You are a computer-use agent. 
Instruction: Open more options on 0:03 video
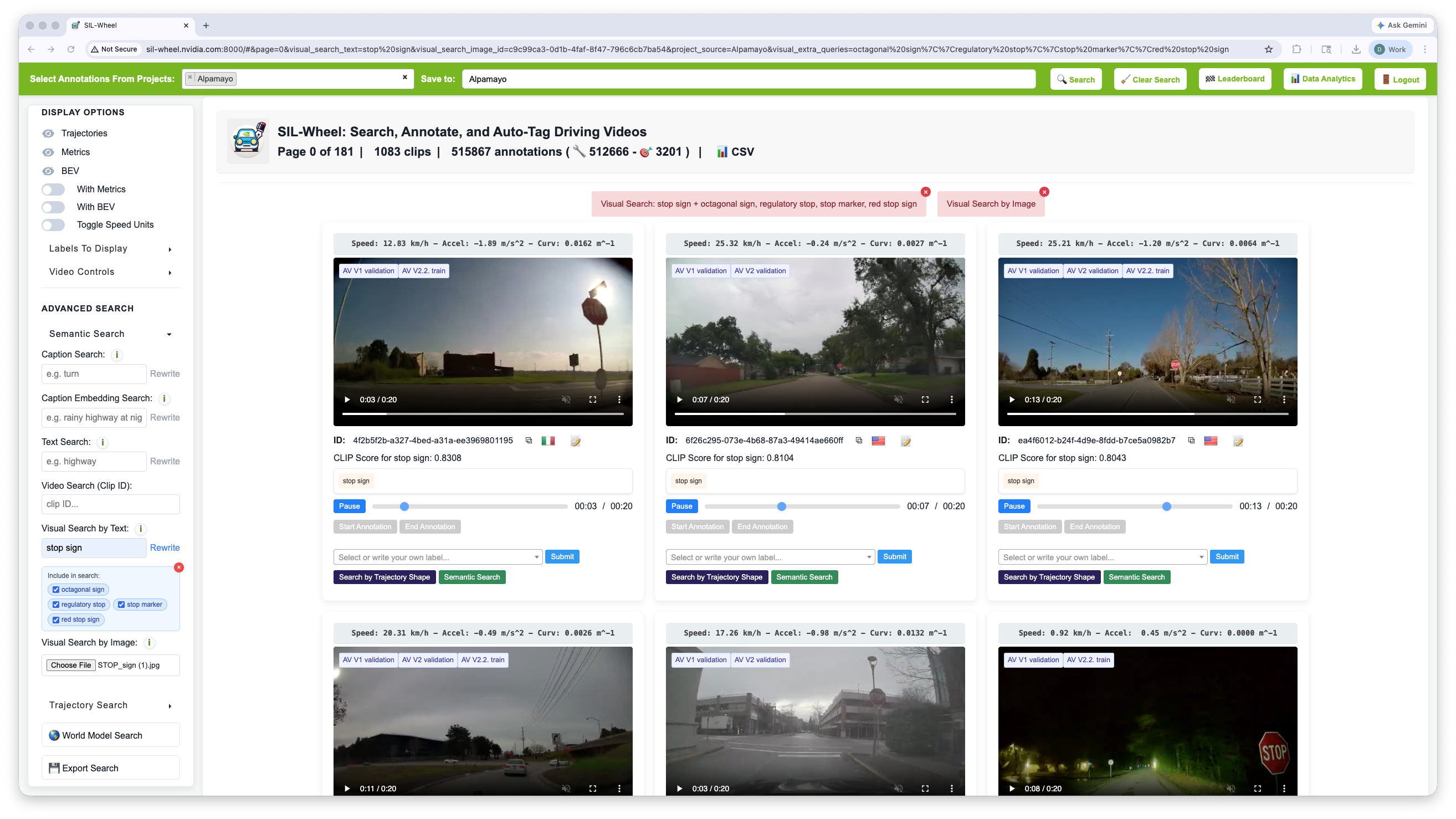click(619, 400)
